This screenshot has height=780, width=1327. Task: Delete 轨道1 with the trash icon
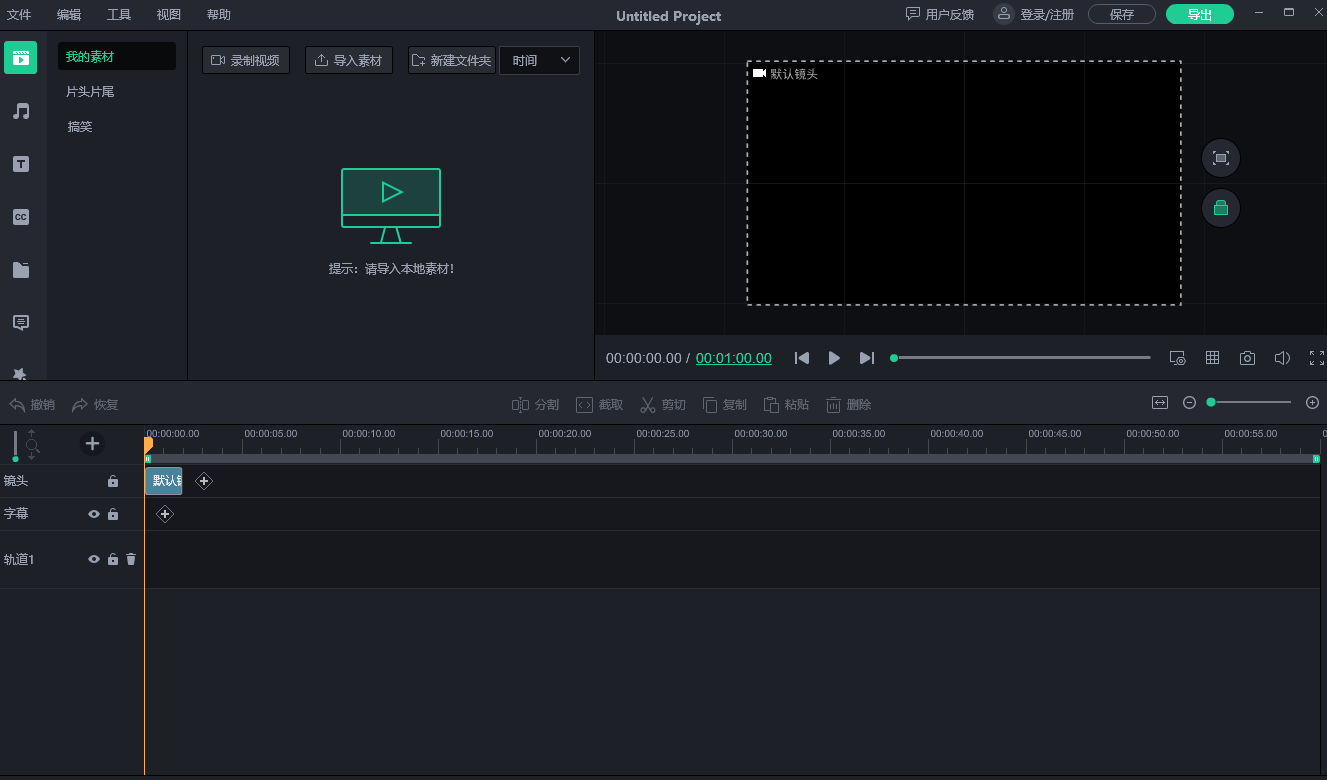pyautogui.click(x=131, y=560)
